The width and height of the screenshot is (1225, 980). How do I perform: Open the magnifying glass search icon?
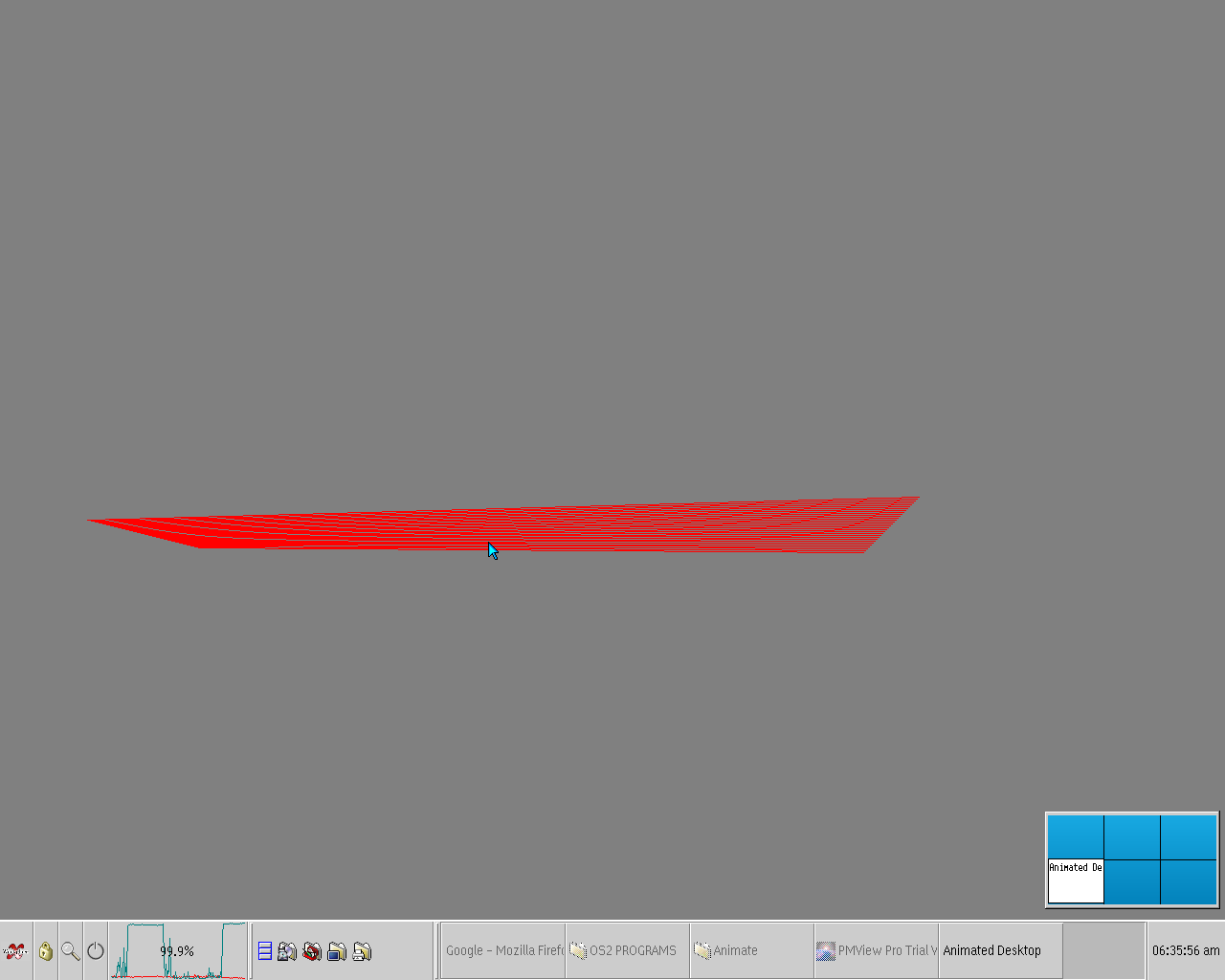pyautogui.click(x=70, y=951)
